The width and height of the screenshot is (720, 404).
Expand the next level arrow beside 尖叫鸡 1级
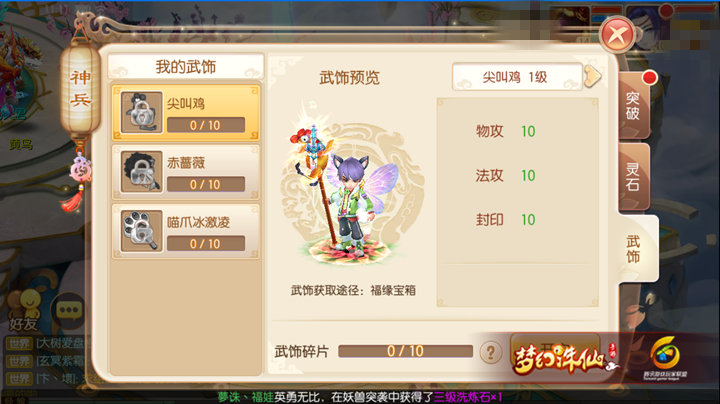(x=592, y=76)
